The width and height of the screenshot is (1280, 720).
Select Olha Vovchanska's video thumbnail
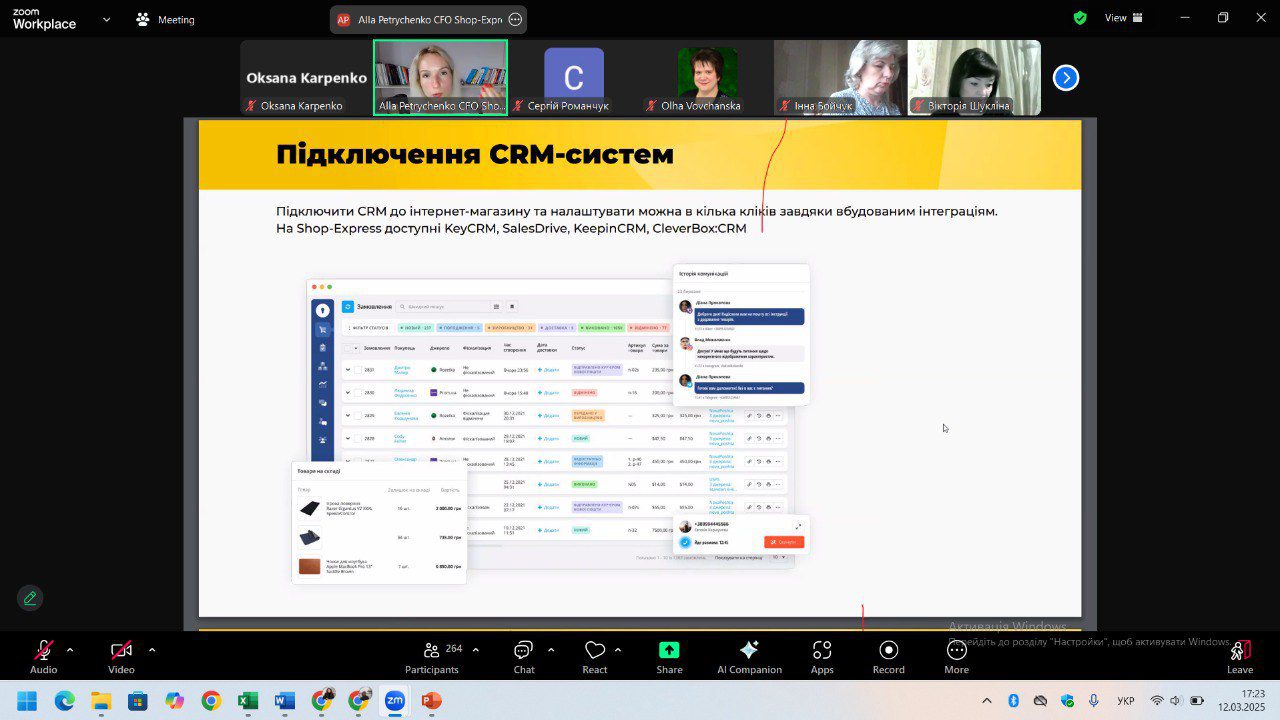pos(707,78)
